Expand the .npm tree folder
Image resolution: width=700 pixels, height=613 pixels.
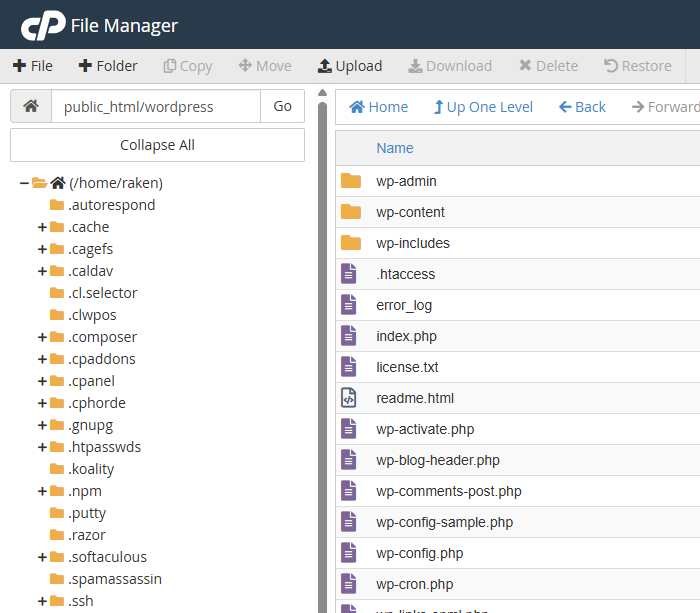[42, 491]
